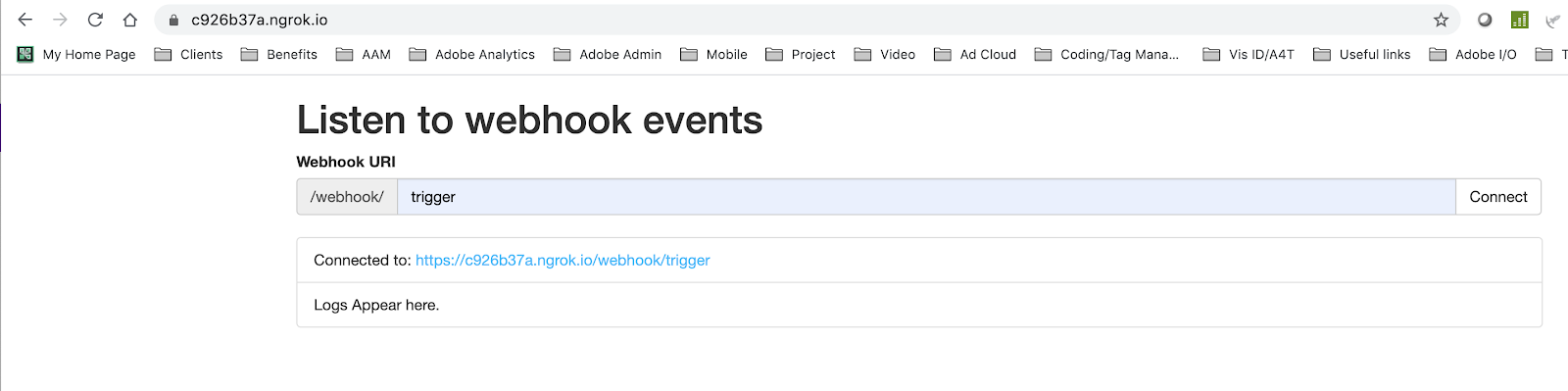The image size is (1568, 391).
Task: Expand the Adobe Analytics bookmark folder
Action: pos(472,55)
